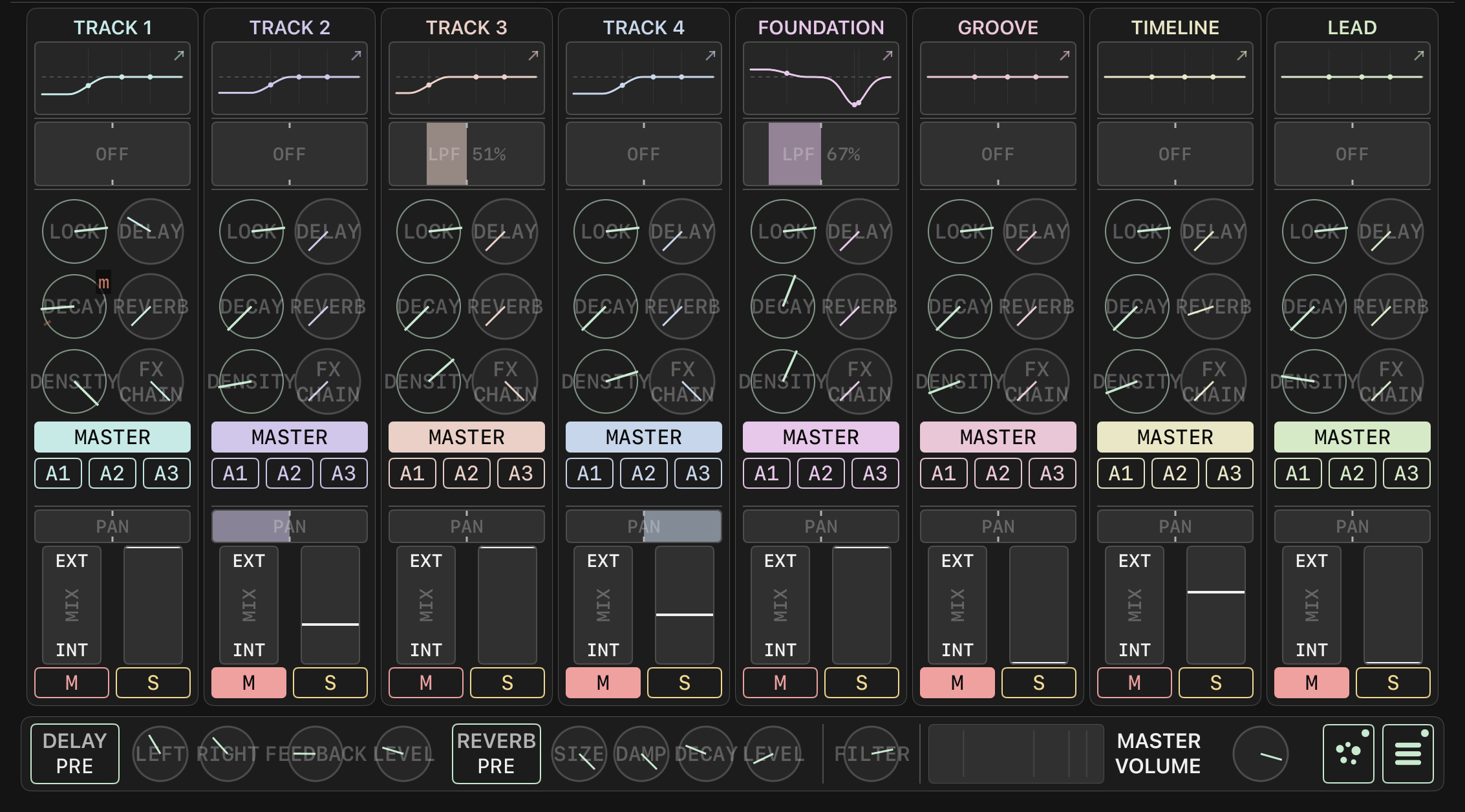1465x812 pixels.
Task: Expand the Groove EQ curve arrow
Action: pyautogui.click(x=1065, y=56)
